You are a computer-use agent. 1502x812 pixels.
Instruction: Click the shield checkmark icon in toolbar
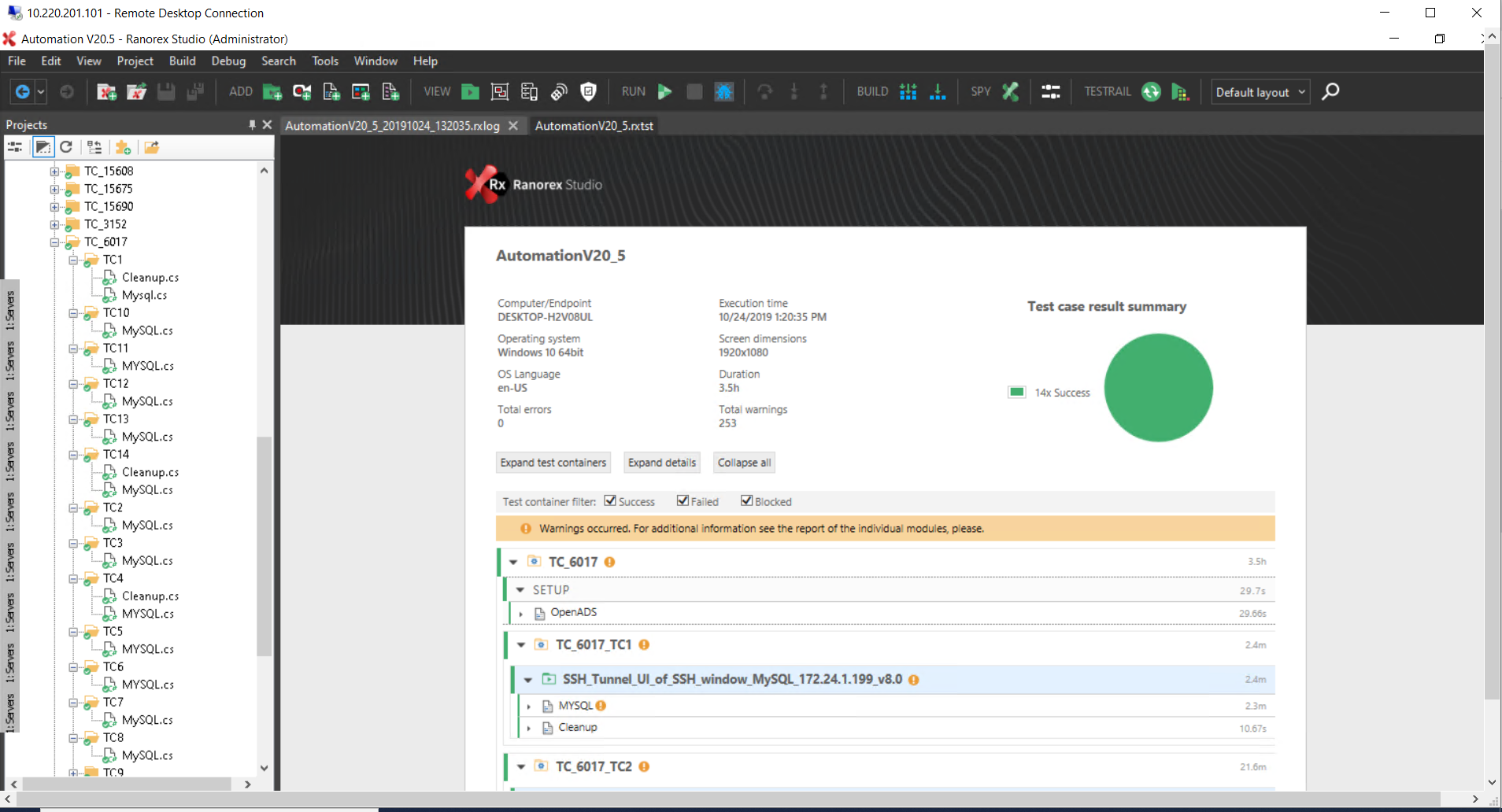point(588,92)
